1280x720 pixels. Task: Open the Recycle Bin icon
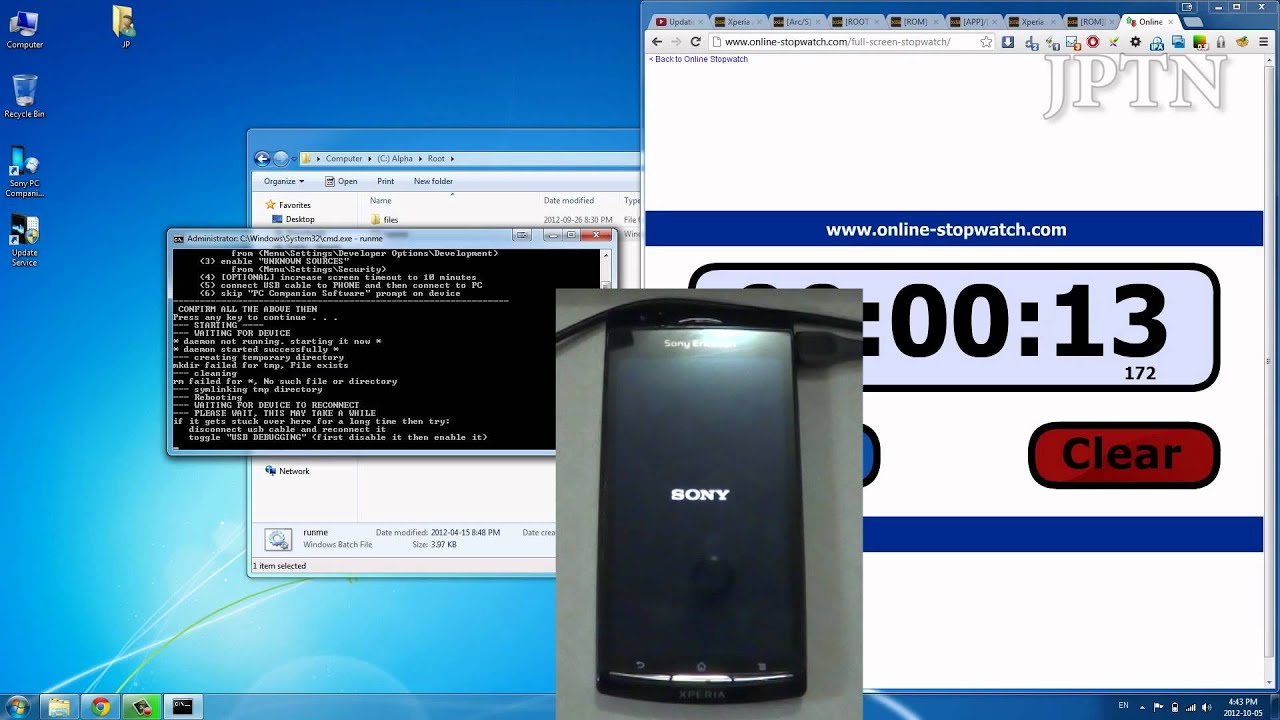coord(24,97)
